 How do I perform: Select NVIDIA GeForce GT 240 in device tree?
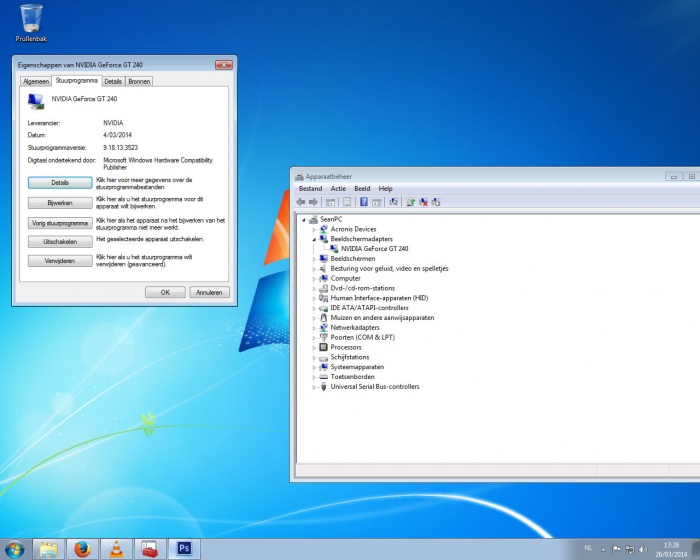coord(375,249)
